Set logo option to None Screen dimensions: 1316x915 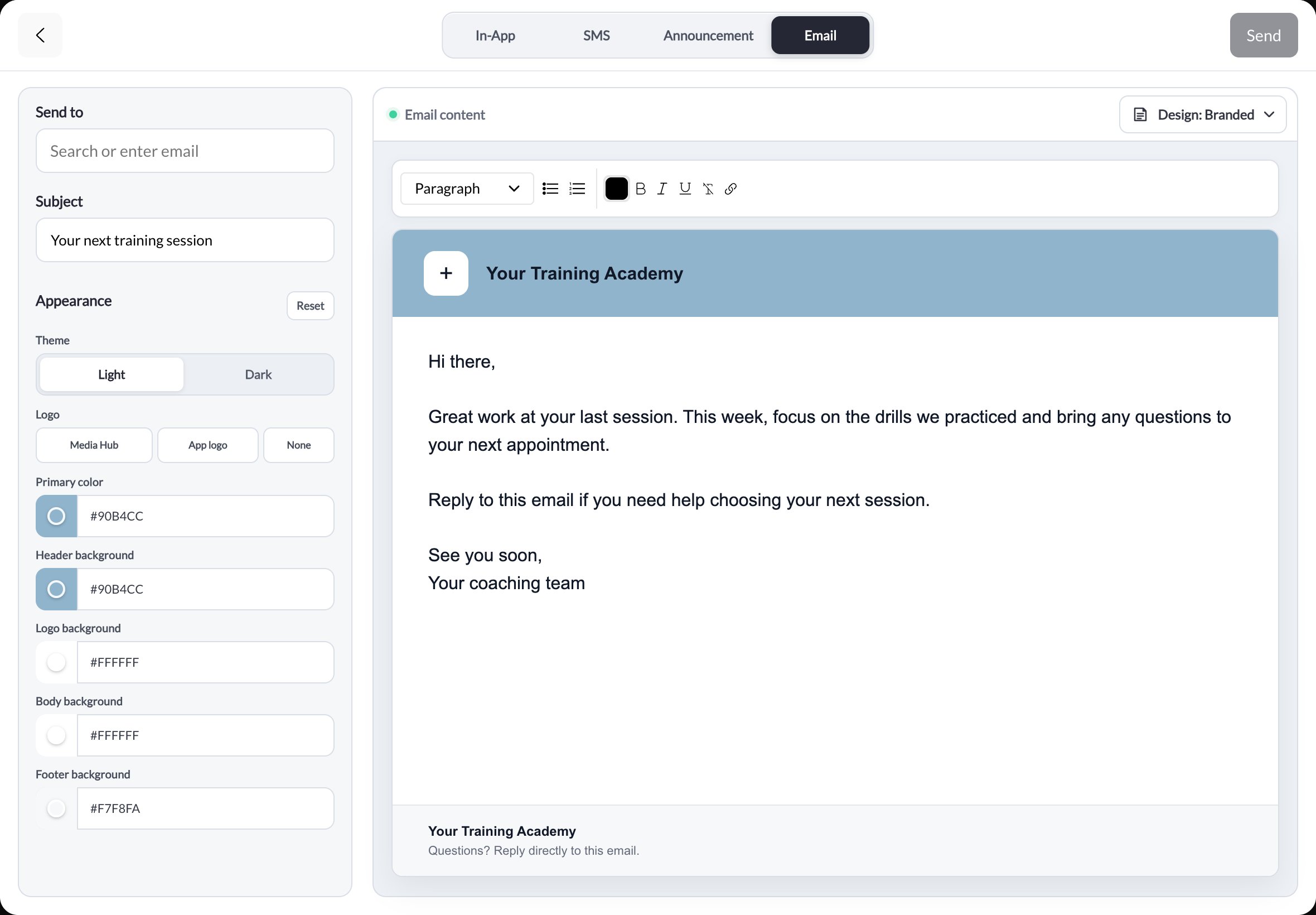tap(298, 445)
